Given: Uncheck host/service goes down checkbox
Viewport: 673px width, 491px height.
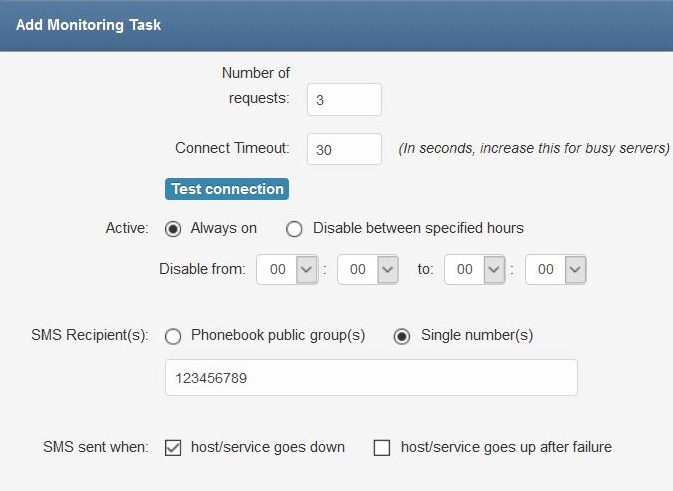Looking at the screenshot, I should [173, 448].
